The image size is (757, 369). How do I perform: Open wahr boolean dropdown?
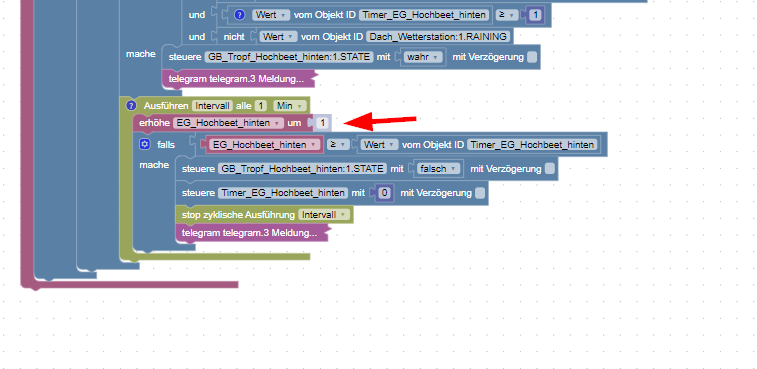pos(423,57)
